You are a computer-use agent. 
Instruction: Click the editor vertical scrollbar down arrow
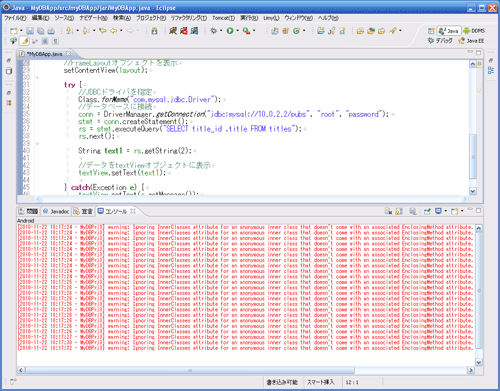(473, 191)
